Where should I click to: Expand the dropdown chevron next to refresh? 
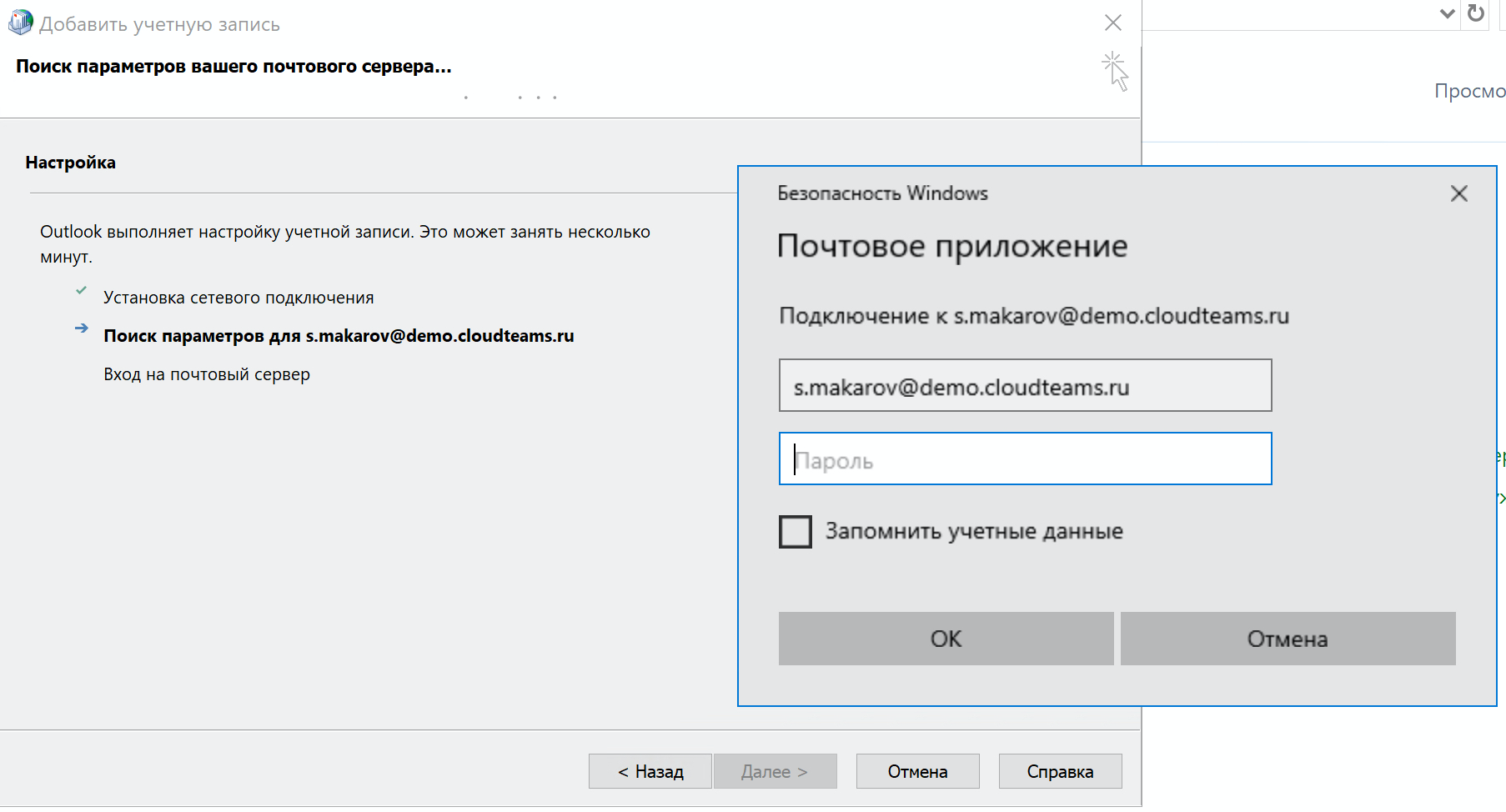(1447, 13)
